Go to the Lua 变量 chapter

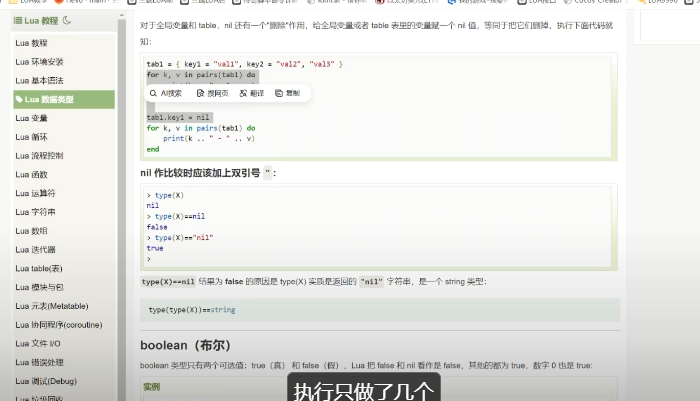tap(31, 118)
